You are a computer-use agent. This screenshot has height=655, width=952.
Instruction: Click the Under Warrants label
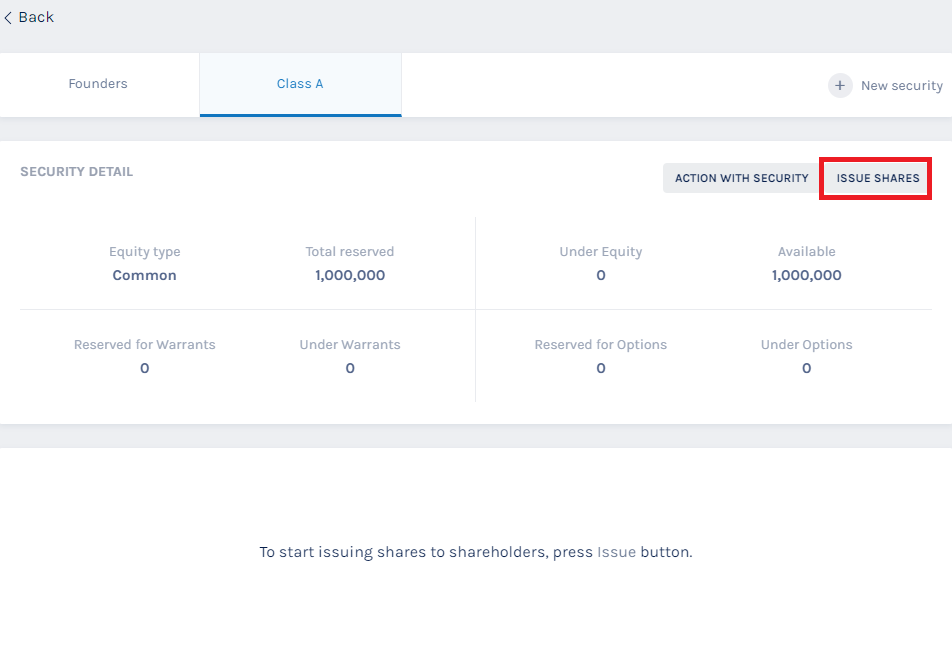[x=350, y=345]
